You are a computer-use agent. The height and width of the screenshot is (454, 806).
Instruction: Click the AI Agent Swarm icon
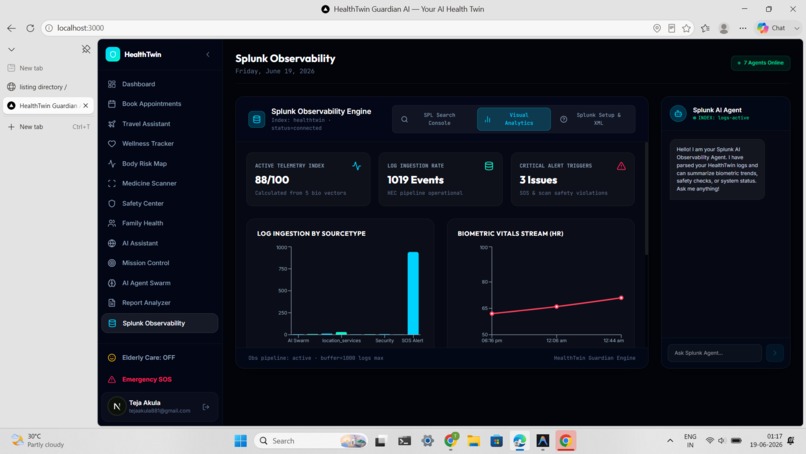pos(112,283)
